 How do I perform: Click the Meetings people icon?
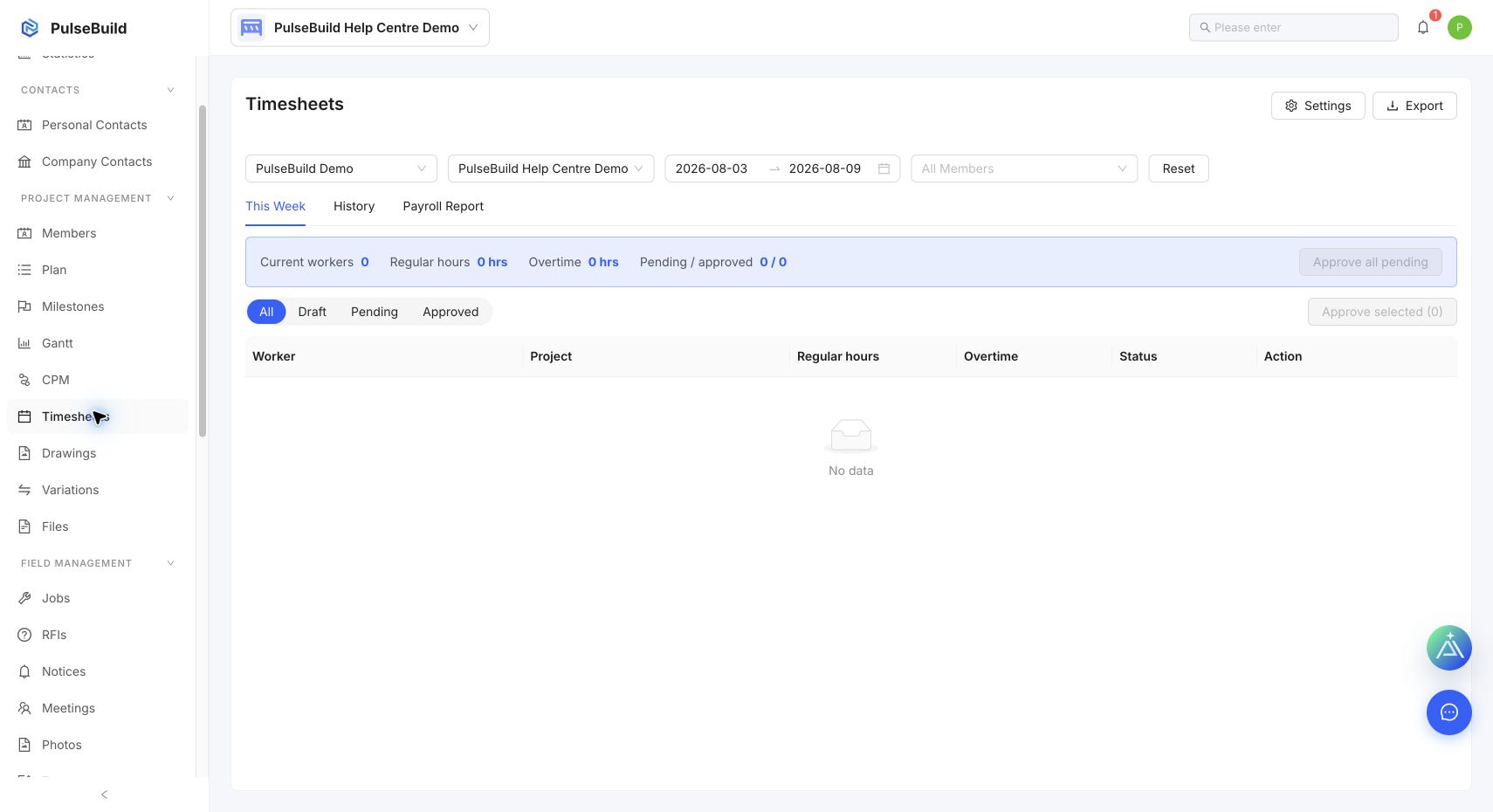click(24, 708)
